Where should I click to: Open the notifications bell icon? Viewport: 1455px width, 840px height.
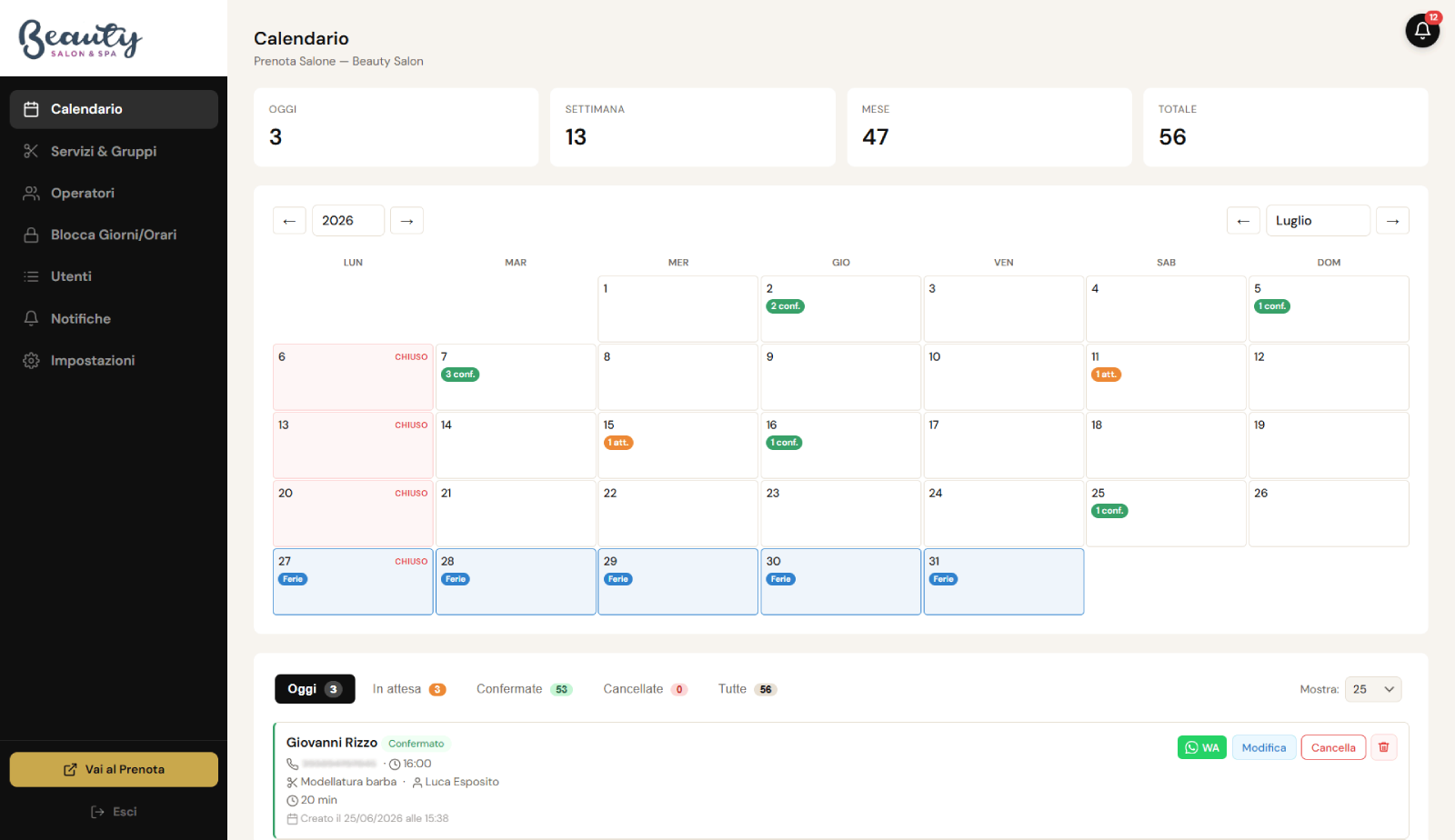pyautogui.click(x=1422, y=31)
